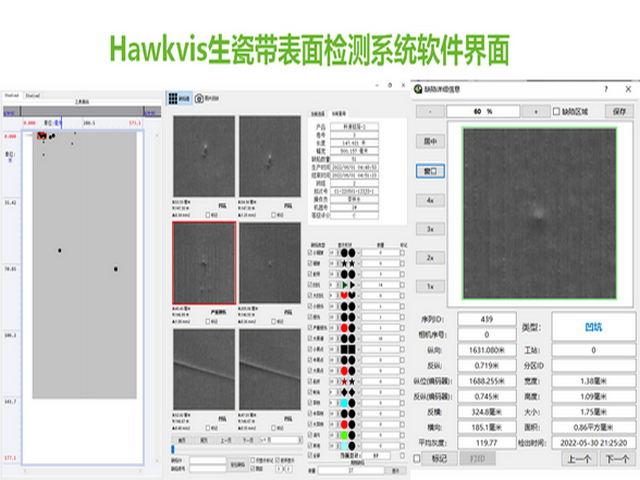
Task: Click the 保存 button in detail dialog
Action: point(619,111)
